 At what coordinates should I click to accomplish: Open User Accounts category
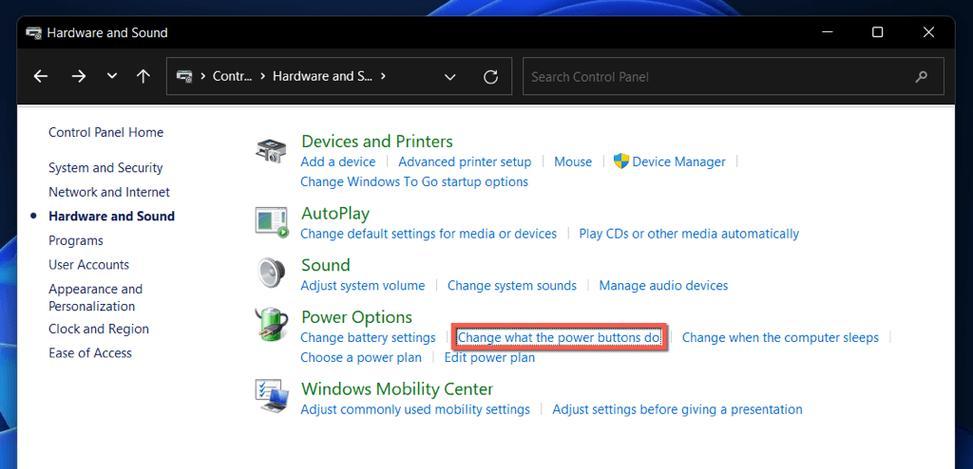(x=89, y=264)
